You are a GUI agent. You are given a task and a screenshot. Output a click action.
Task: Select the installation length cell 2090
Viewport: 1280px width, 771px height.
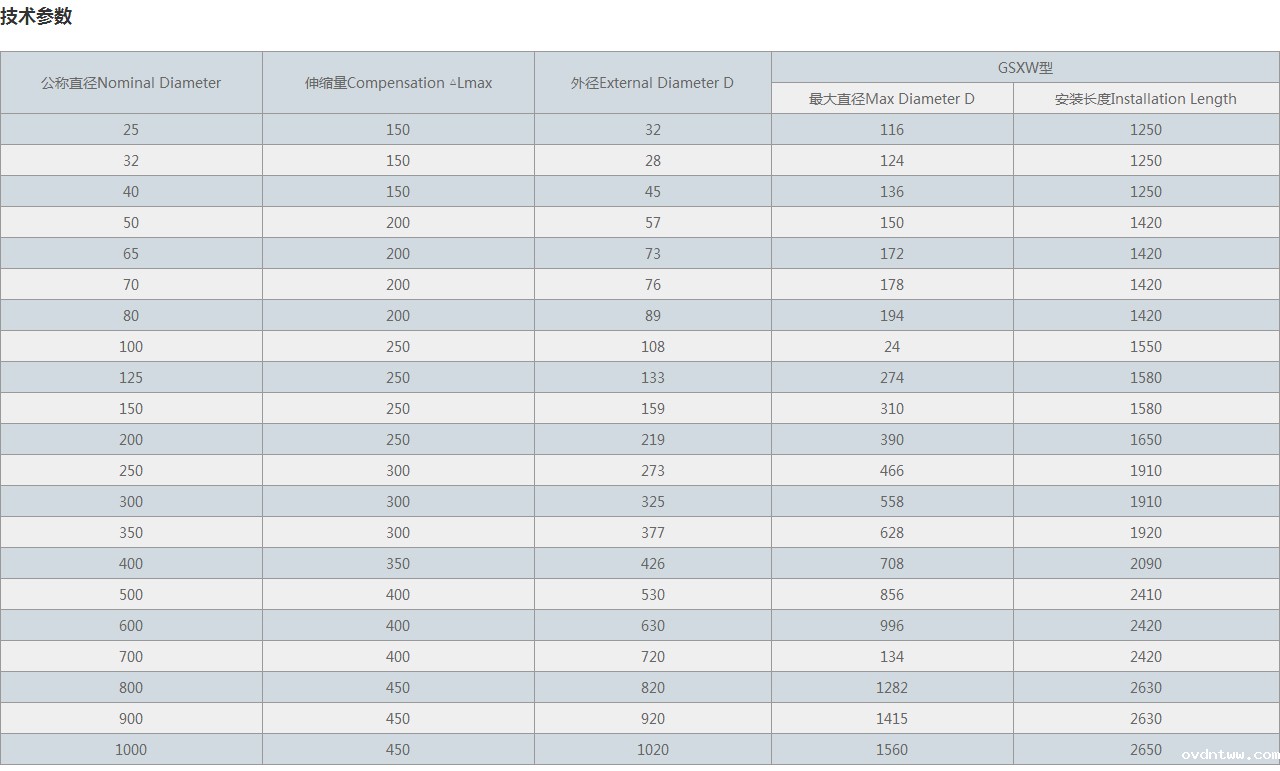pos(1146,564)
